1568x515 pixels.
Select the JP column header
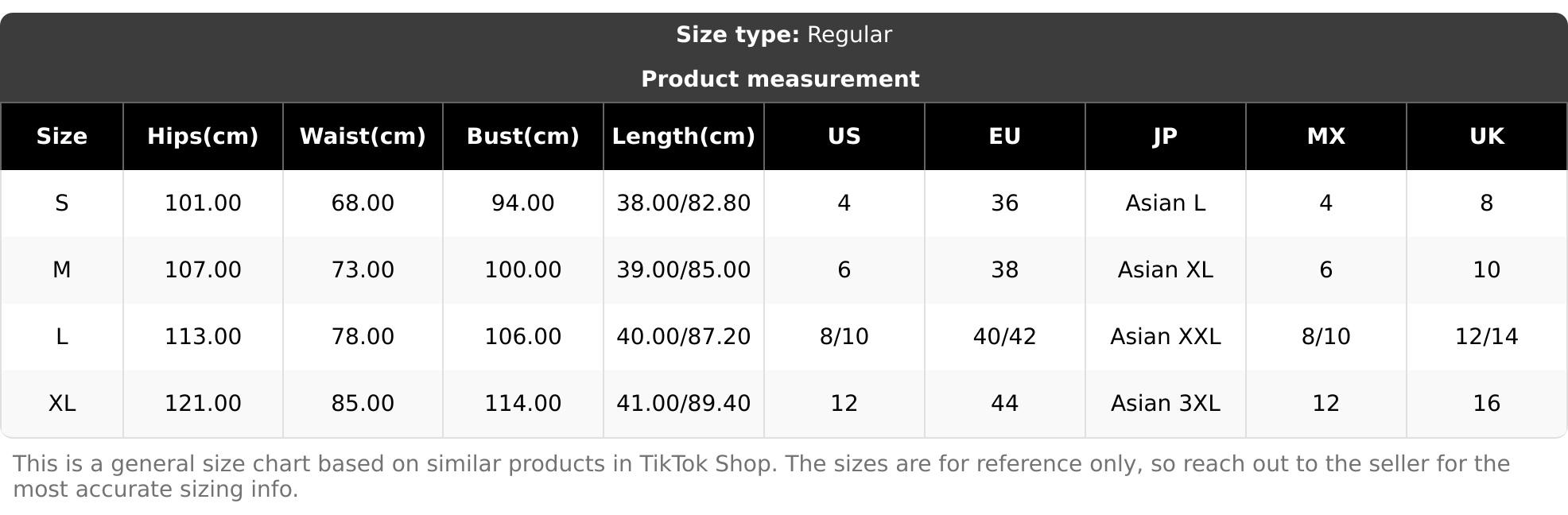1165,137
